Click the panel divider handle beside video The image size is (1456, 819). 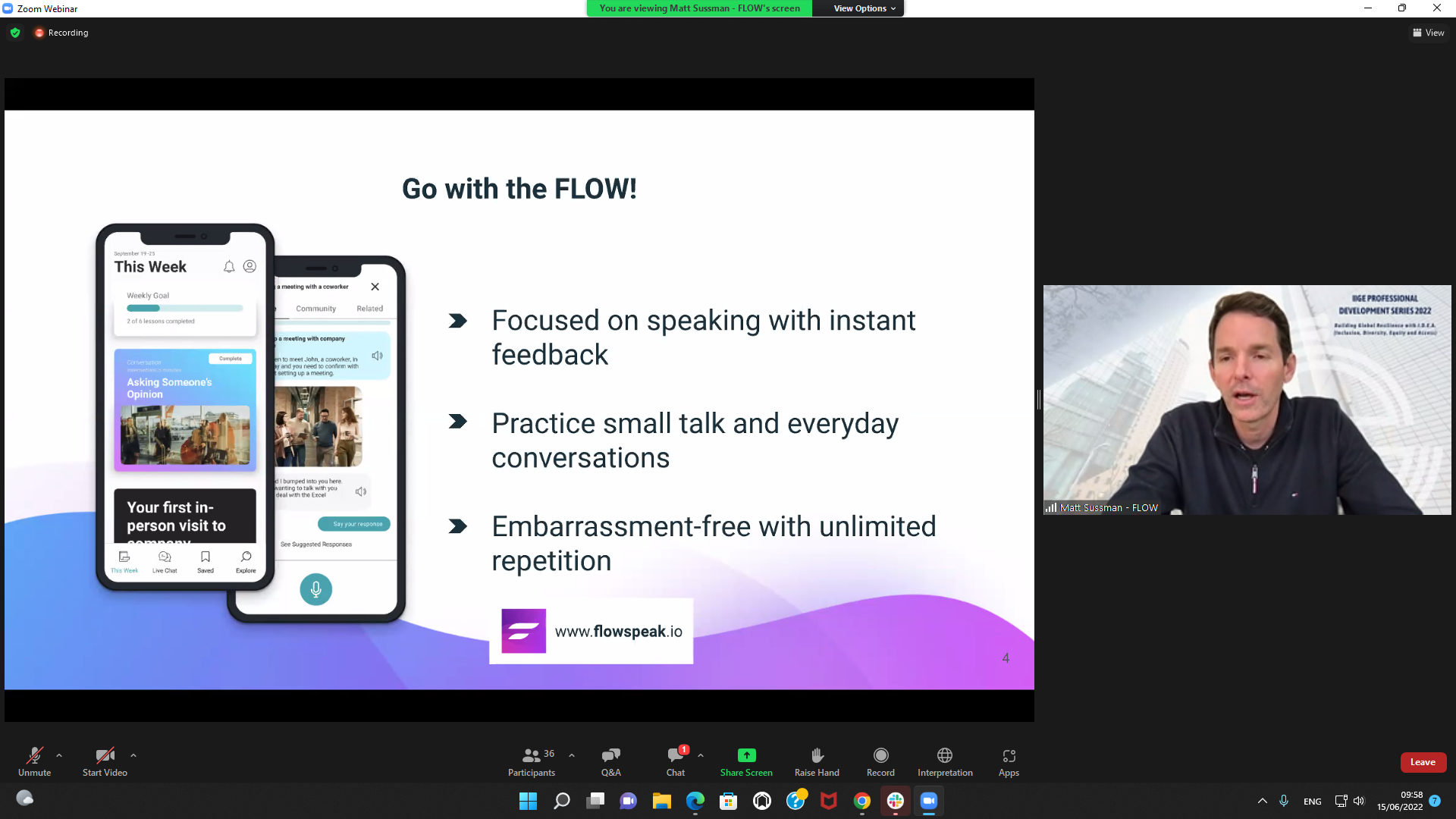pos(1039,400)
